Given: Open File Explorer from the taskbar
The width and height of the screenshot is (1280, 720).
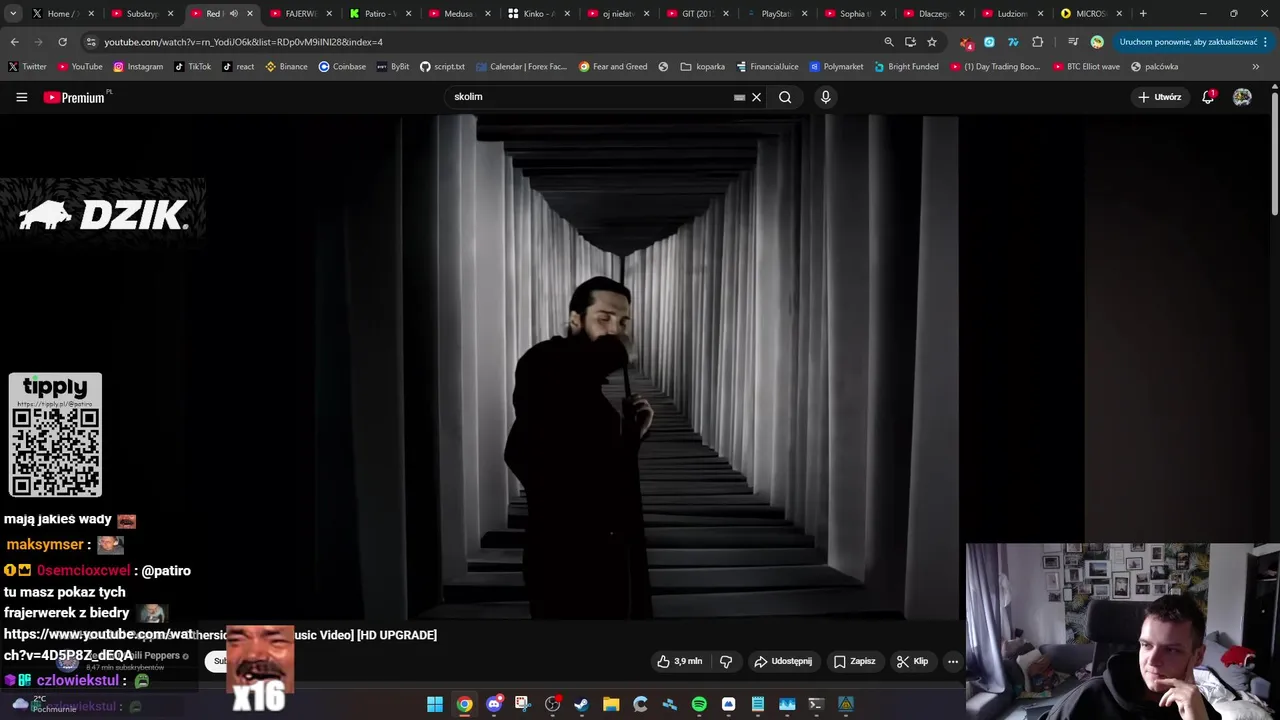Looking at the screenshot, I should (x=611, y=705).
